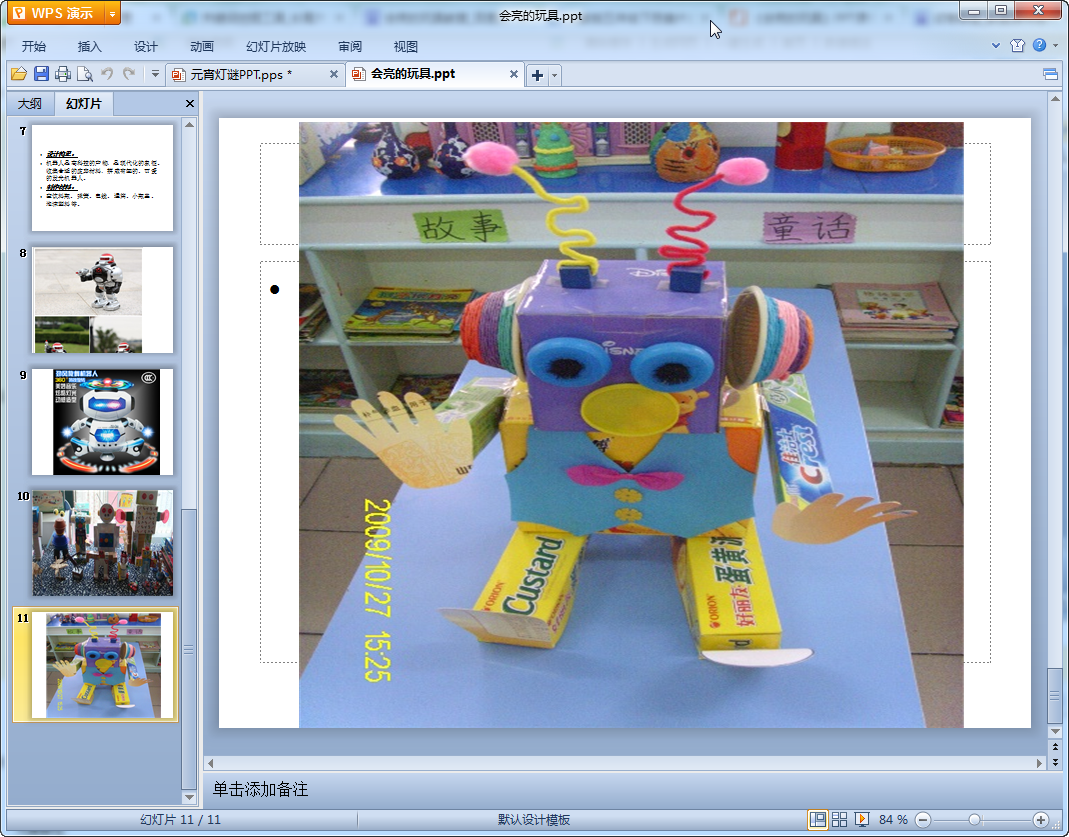Click the horizontal scrollbar right arrow
This screenshot has height=837, width=1069.
click(1040, 763)
